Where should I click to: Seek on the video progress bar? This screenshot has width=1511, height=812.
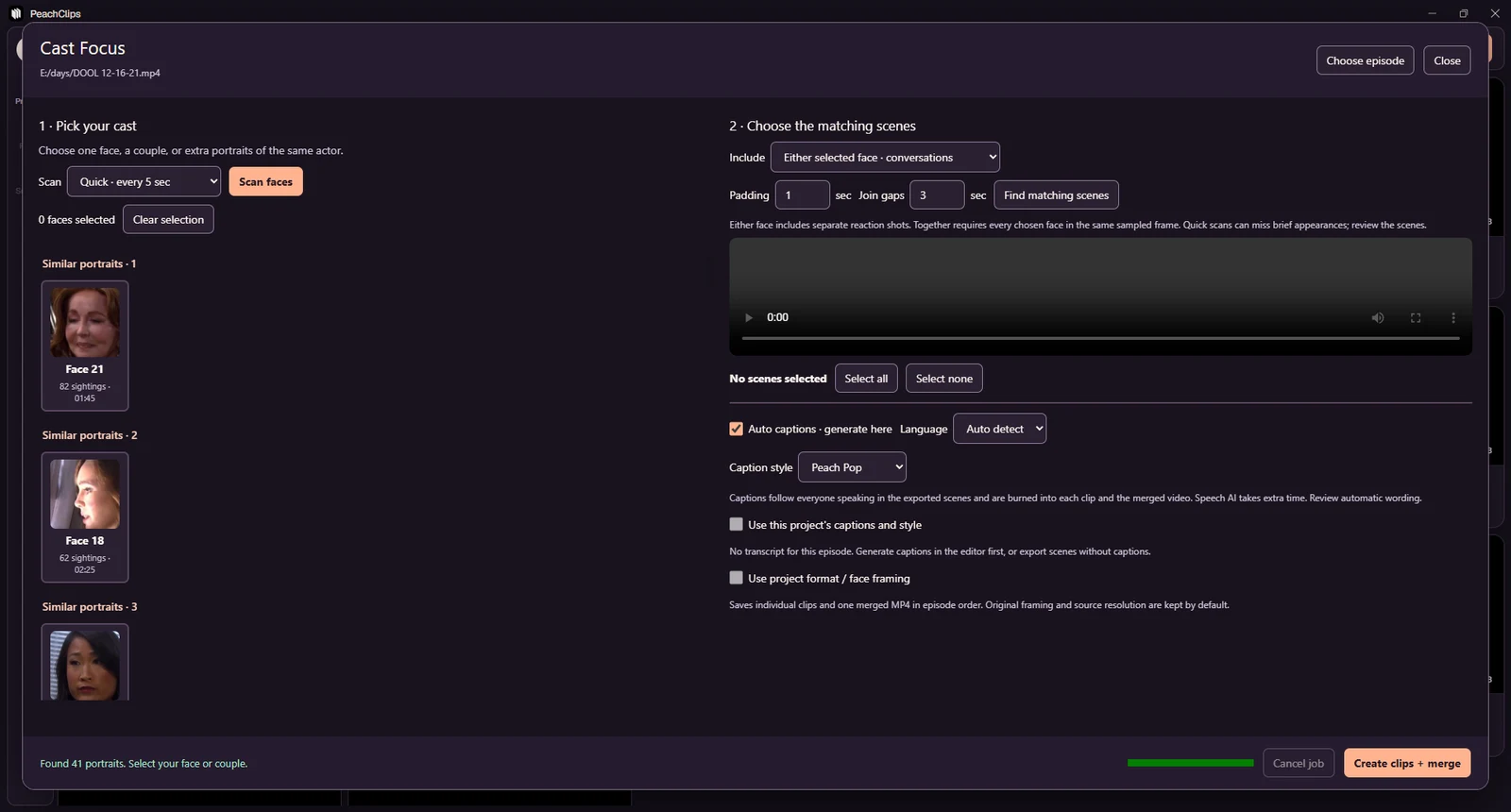click(1100, 338)
